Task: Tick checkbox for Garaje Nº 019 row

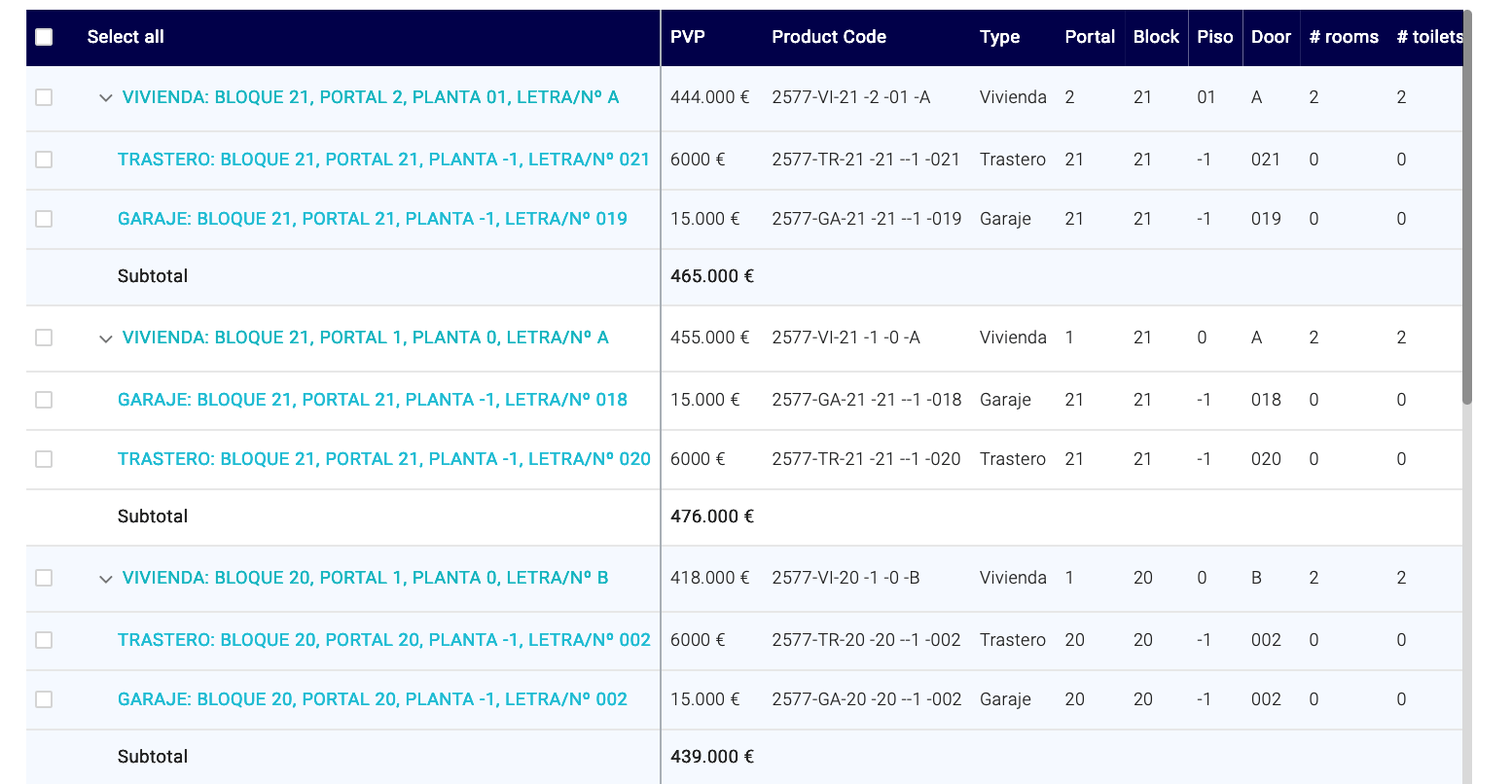Action: [44, 219]
